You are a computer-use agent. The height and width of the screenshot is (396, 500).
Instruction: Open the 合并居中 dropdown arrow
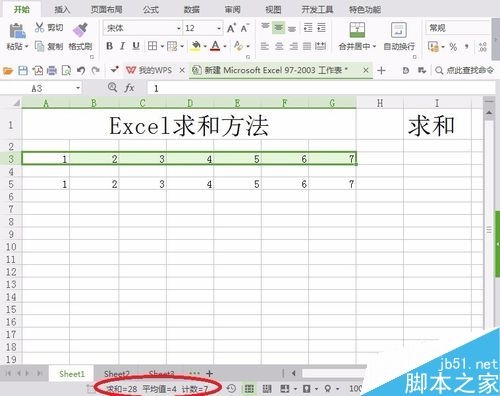pyautogui.click(x=374, y=46)
